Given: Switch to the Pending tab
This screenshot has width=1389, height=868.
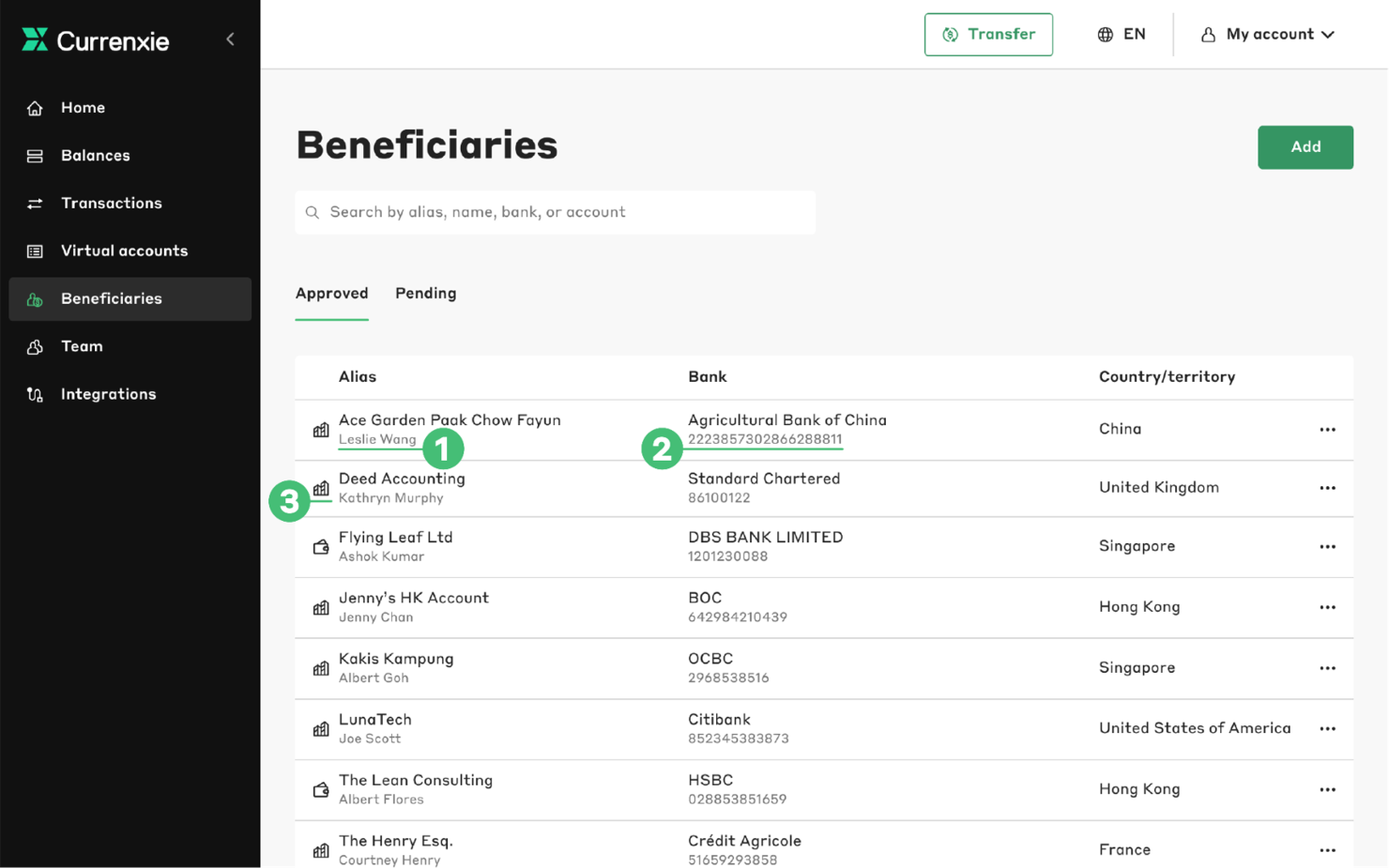Looking at the screenshot, I should pyautogui.click(x=425, y=293).
